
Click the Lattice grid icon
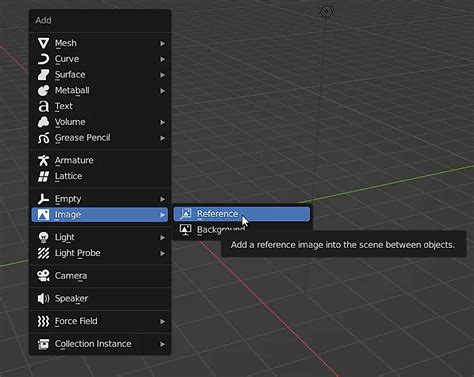coord(43,176)
